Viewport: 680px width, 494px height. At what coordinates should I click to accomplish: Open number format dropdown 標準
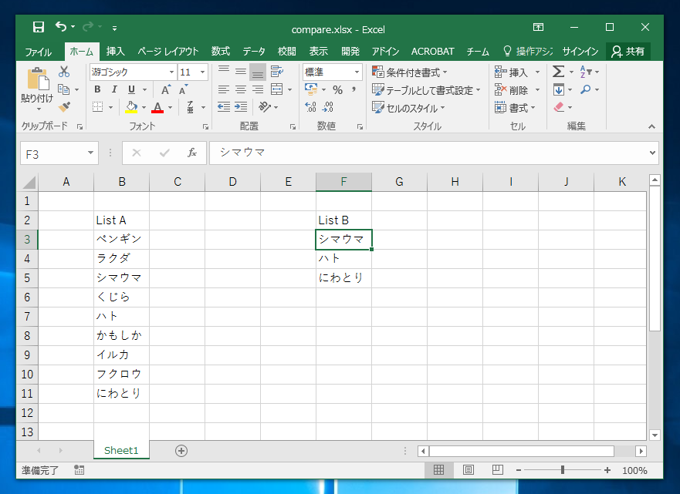pyautogui.click(x=357, y=72)
